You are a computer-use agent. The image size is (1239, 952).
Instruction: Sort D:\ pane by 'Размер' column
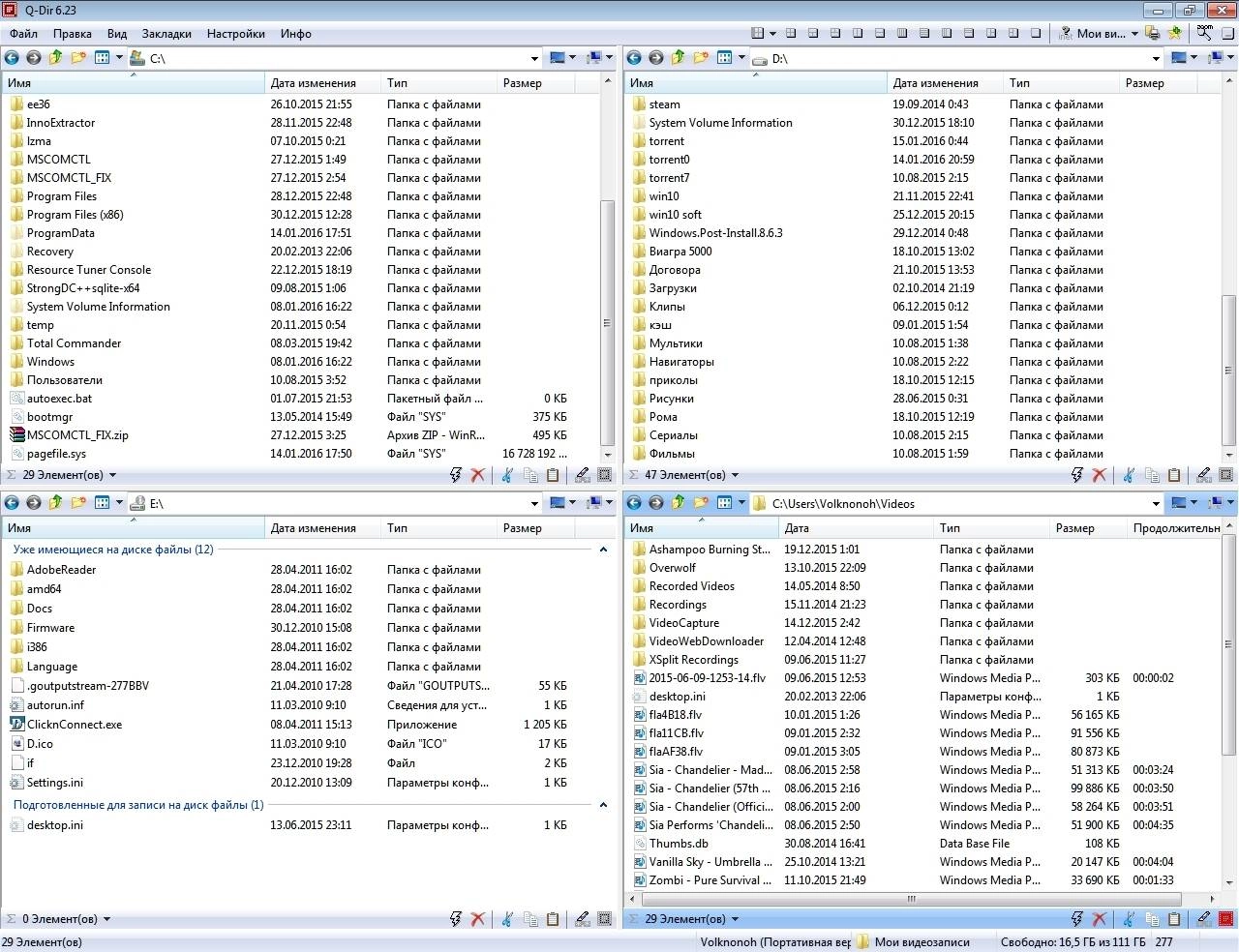[x=1158, y=83]
